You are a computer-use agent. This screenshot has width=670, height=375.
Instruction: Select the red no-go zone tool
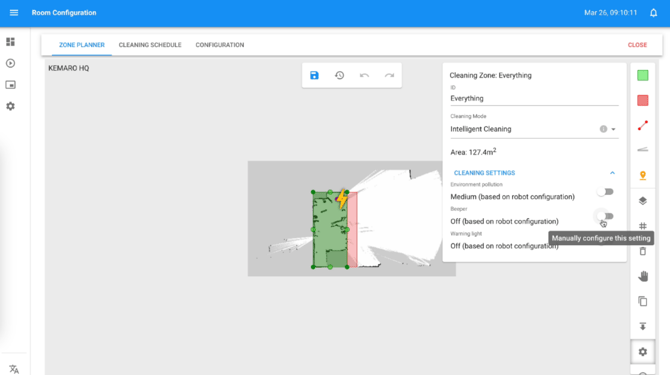coord(643,100)
